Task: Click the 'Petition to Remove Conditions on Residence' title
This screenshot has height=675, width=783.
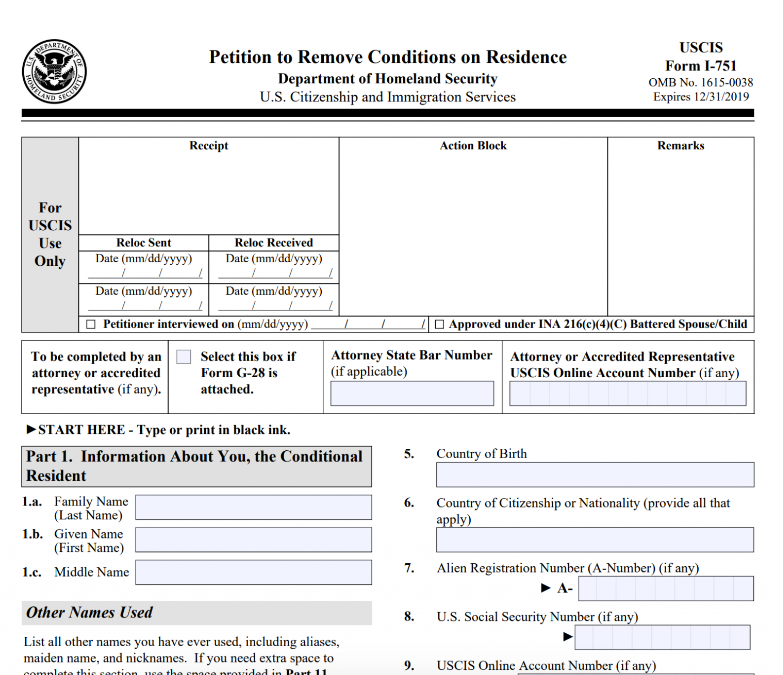Action: (388, 57)
